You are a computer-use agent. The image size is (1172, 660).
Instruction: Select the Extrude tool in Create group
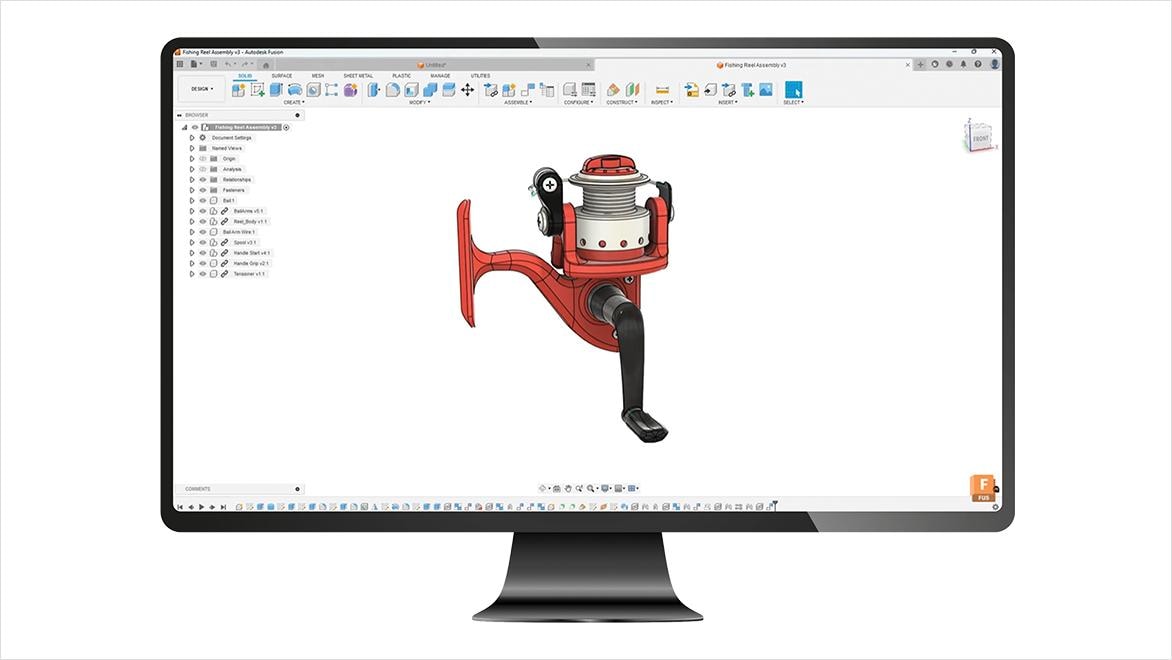pos(276,90)
